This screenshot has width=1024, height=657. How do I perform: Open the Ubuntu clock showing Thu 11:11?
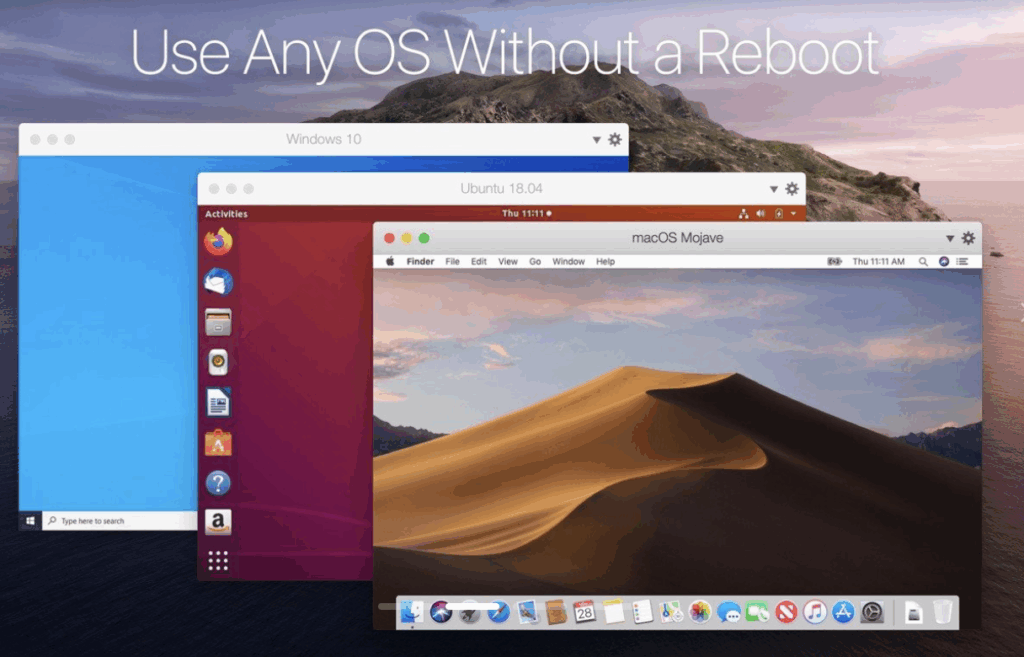pos(526,214)
